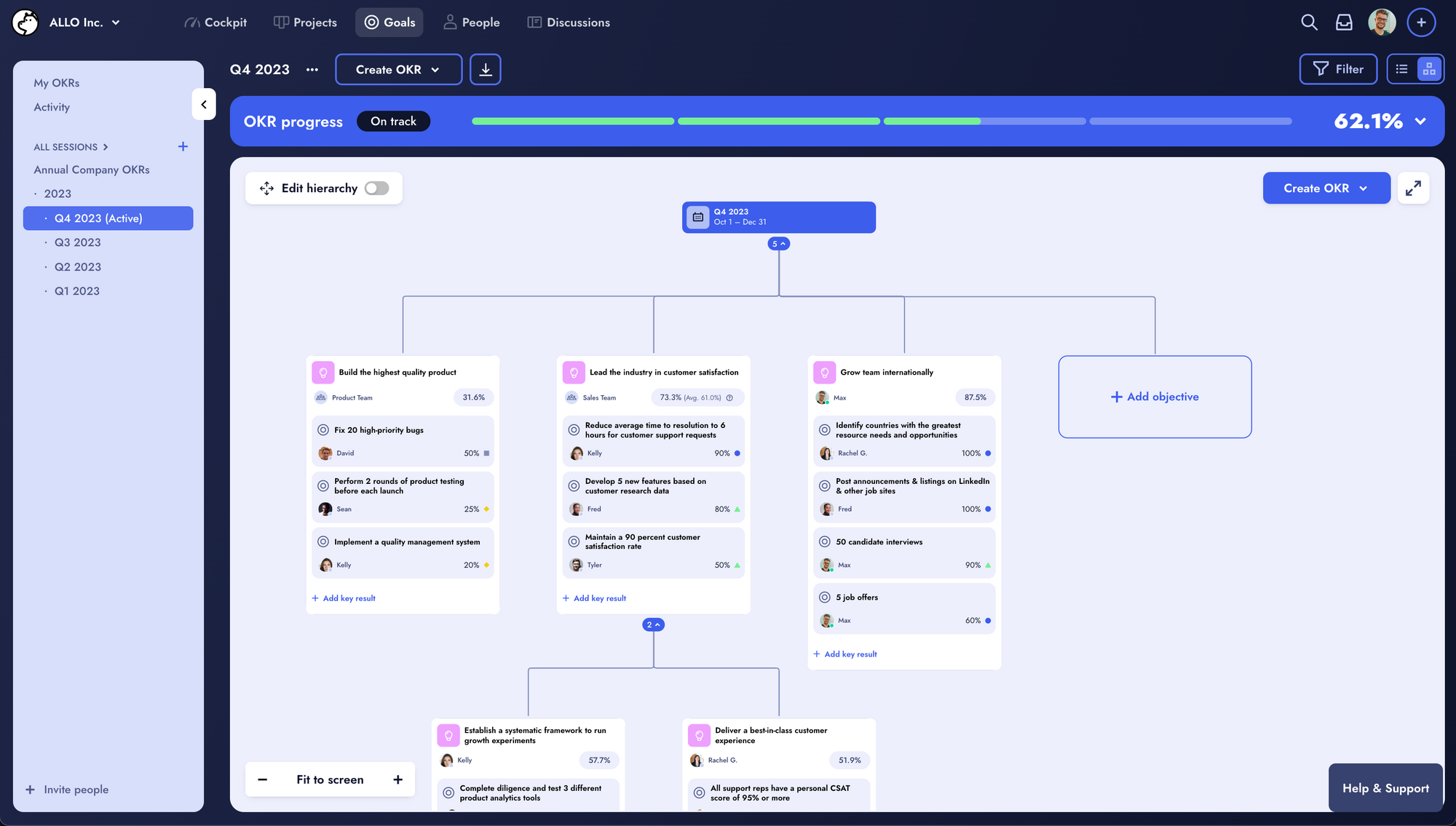Click the top-right round plus icon
1456x826 pixels.
tap(1421, 23)
